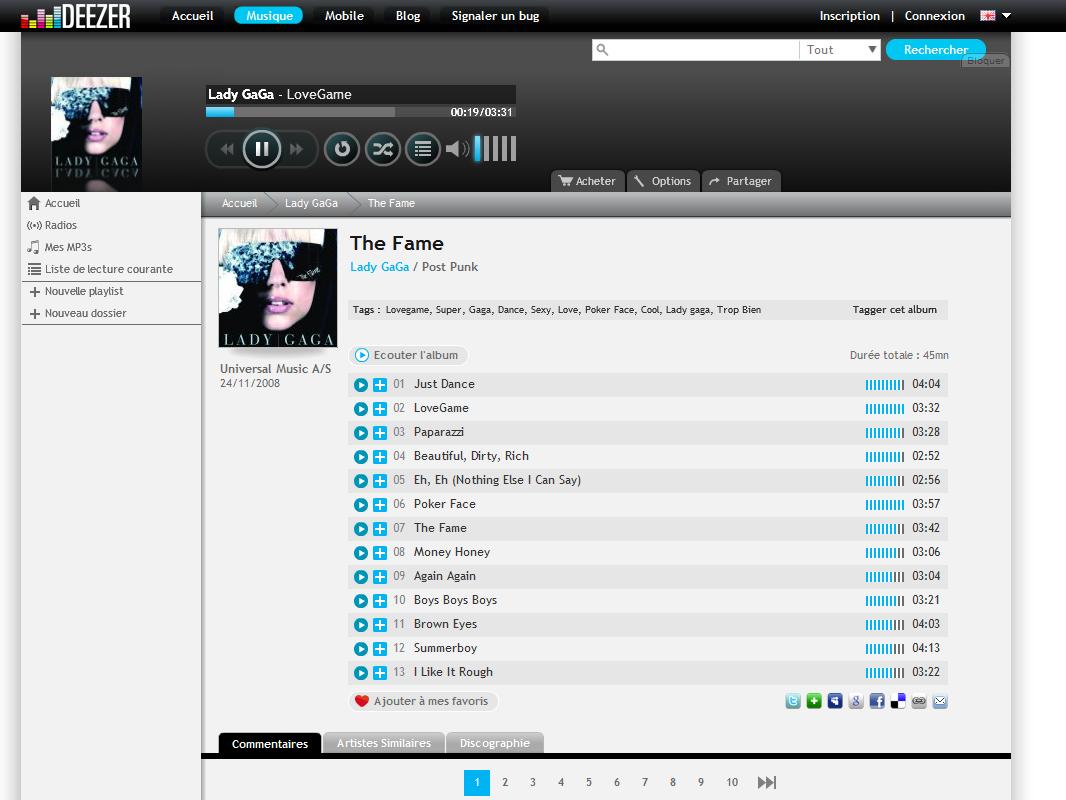Click the Rechercher search button
Viewport: 1066px width, 800px height.
(x=935, y=50)
